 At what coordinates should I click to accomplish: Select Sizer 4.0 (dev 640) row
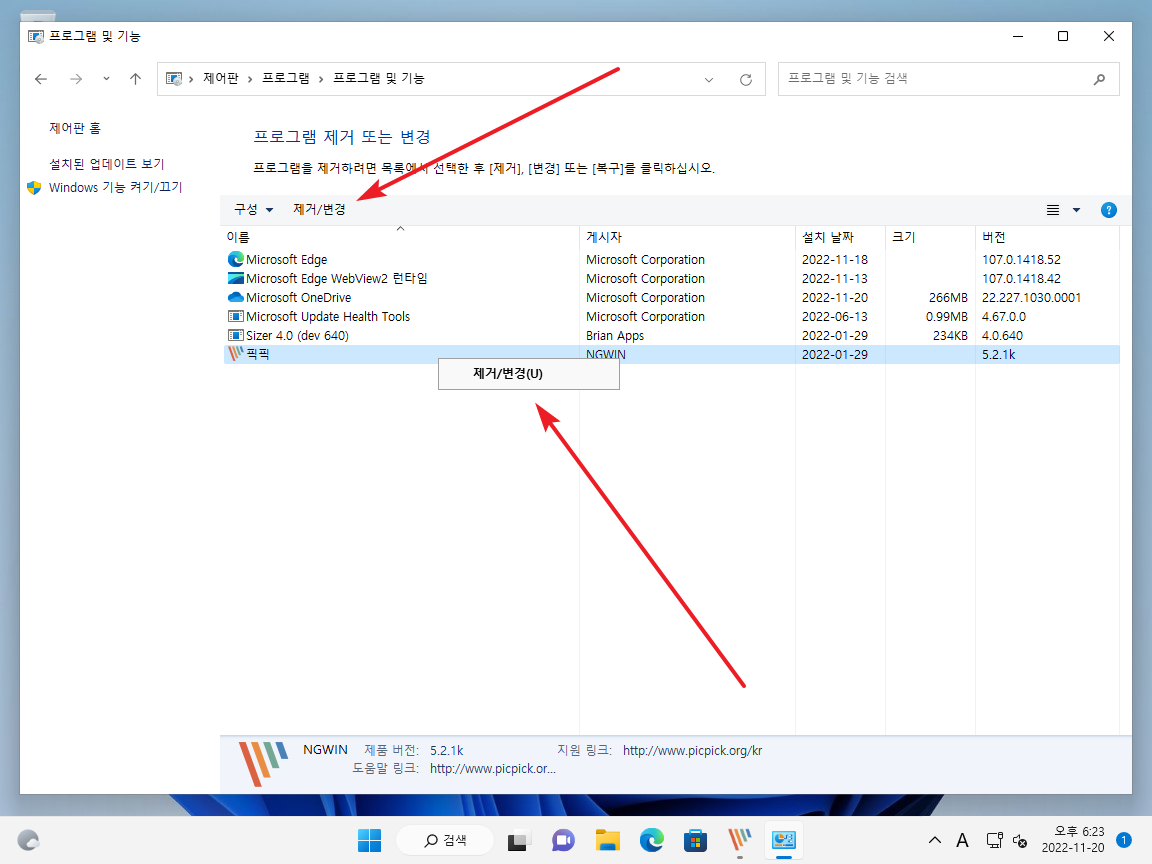pos(671,336)
